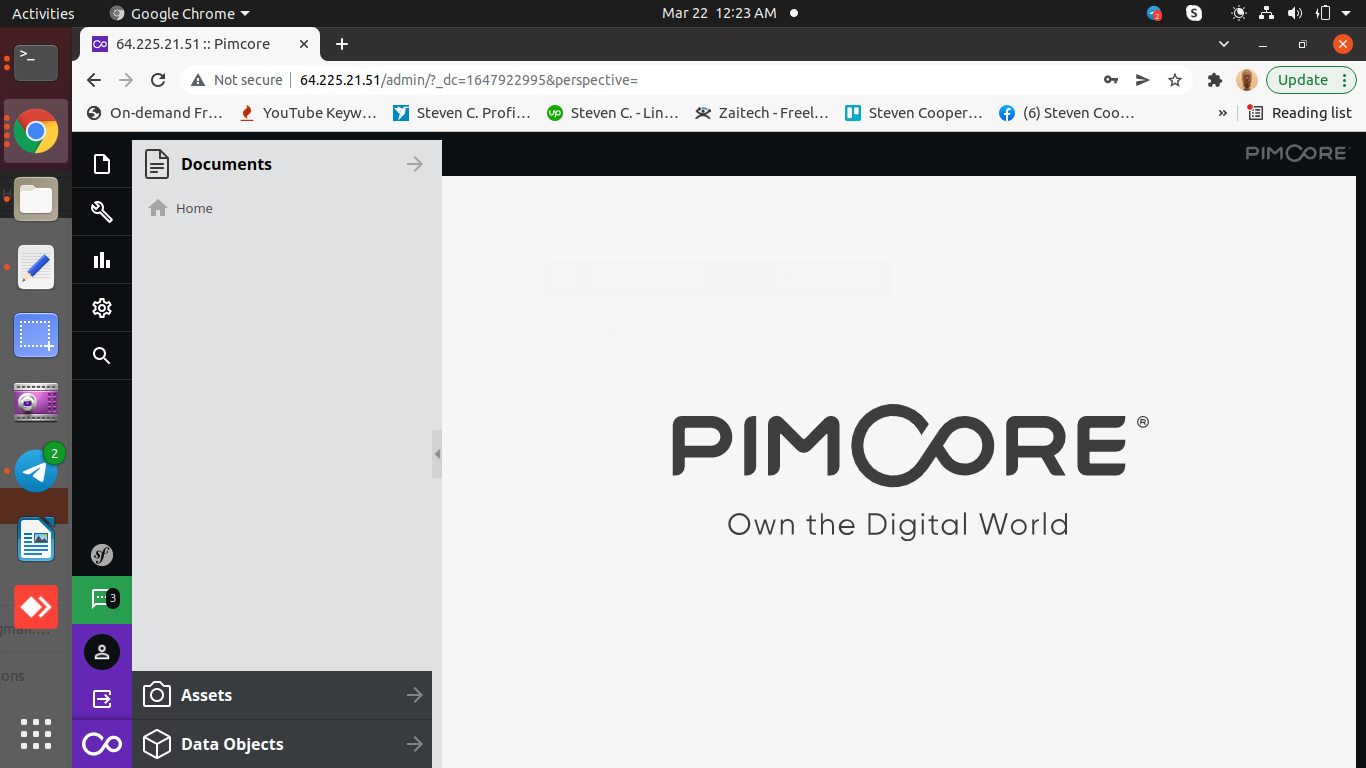Image resolution: width=1366 pixels, height=768 pixels.
Task: Open notifications with 3 badge
Action: pyautogui.click(x=102, y=599)
